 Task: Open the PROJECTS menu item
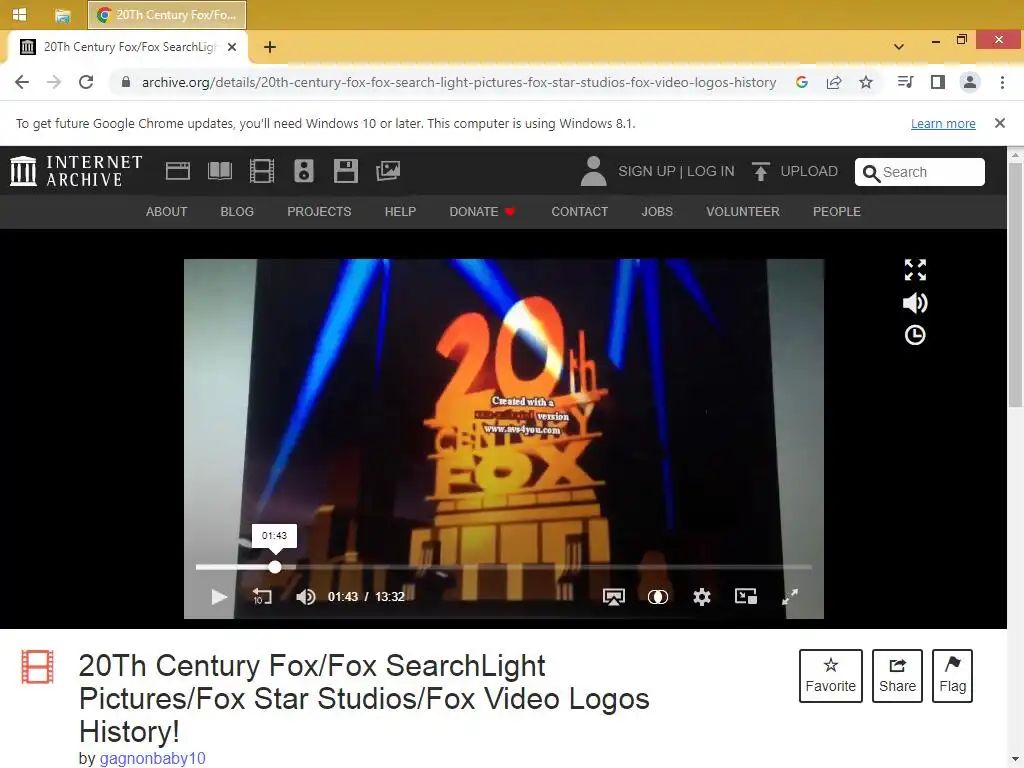[x=319, y=212]
